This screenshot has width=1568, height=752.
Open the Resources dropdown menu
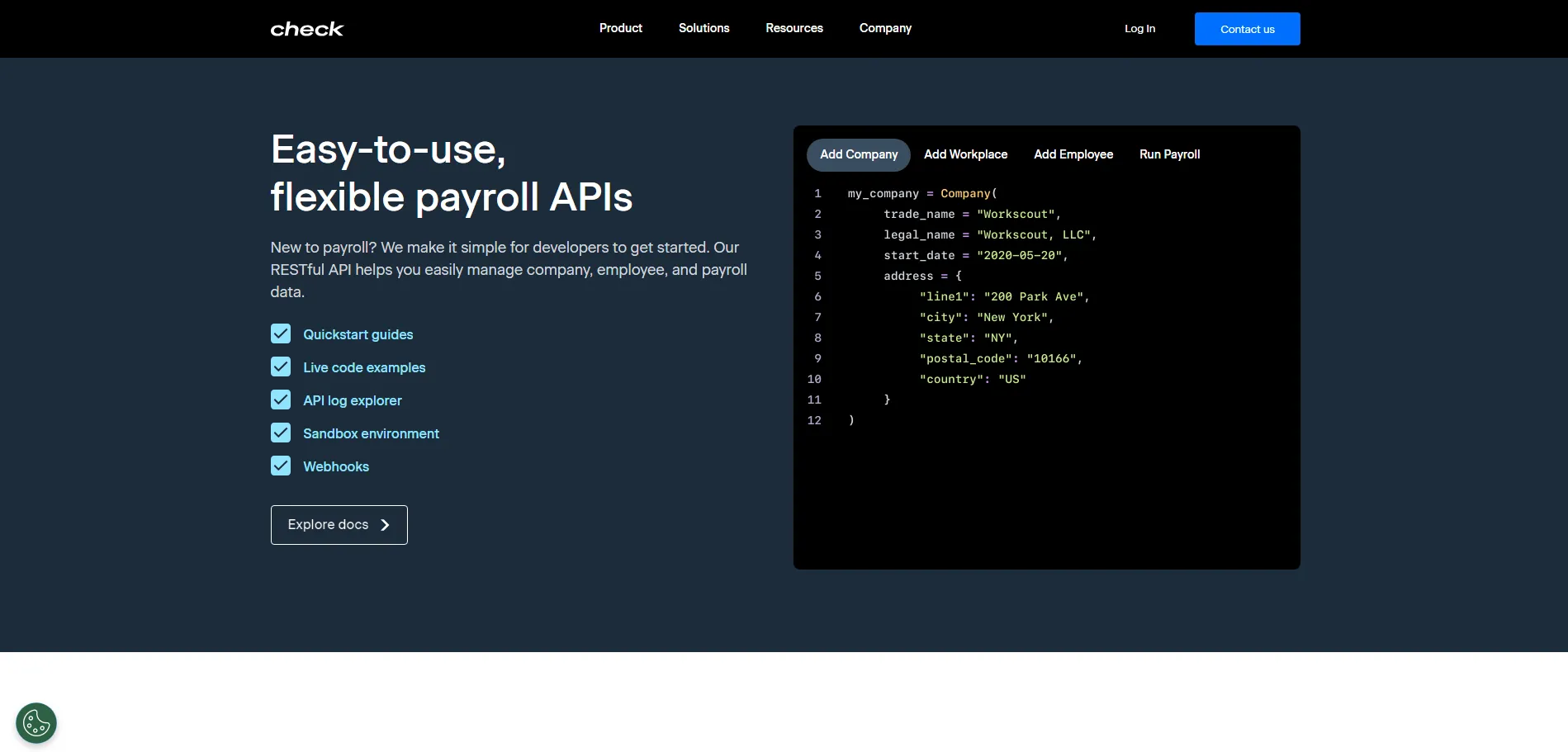pyautogui.click(x=793, y=28)
